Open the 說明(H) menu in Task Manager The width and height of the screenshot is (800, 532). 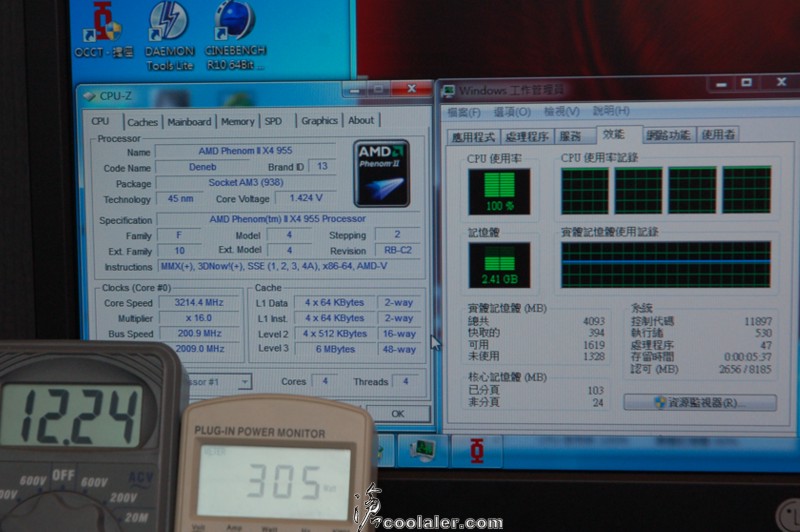coord(611,111)
